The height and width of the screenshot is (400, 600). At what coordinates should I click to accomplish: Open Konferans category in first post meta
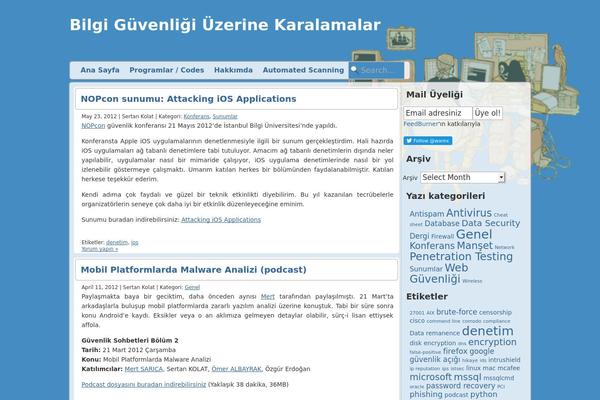[196, 116]
